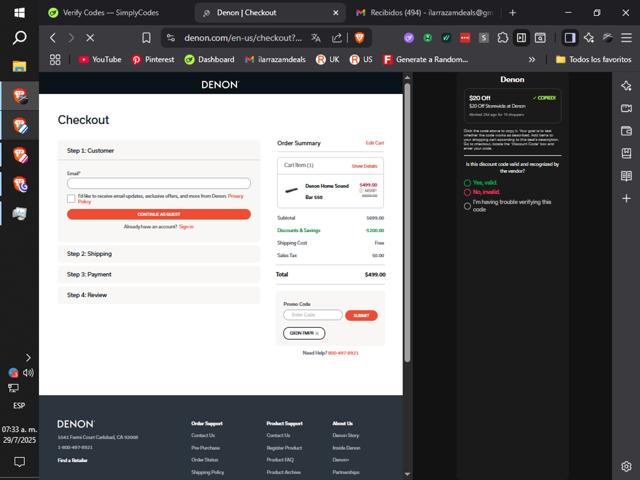Open the YouTube bookmark

point(100,60)
